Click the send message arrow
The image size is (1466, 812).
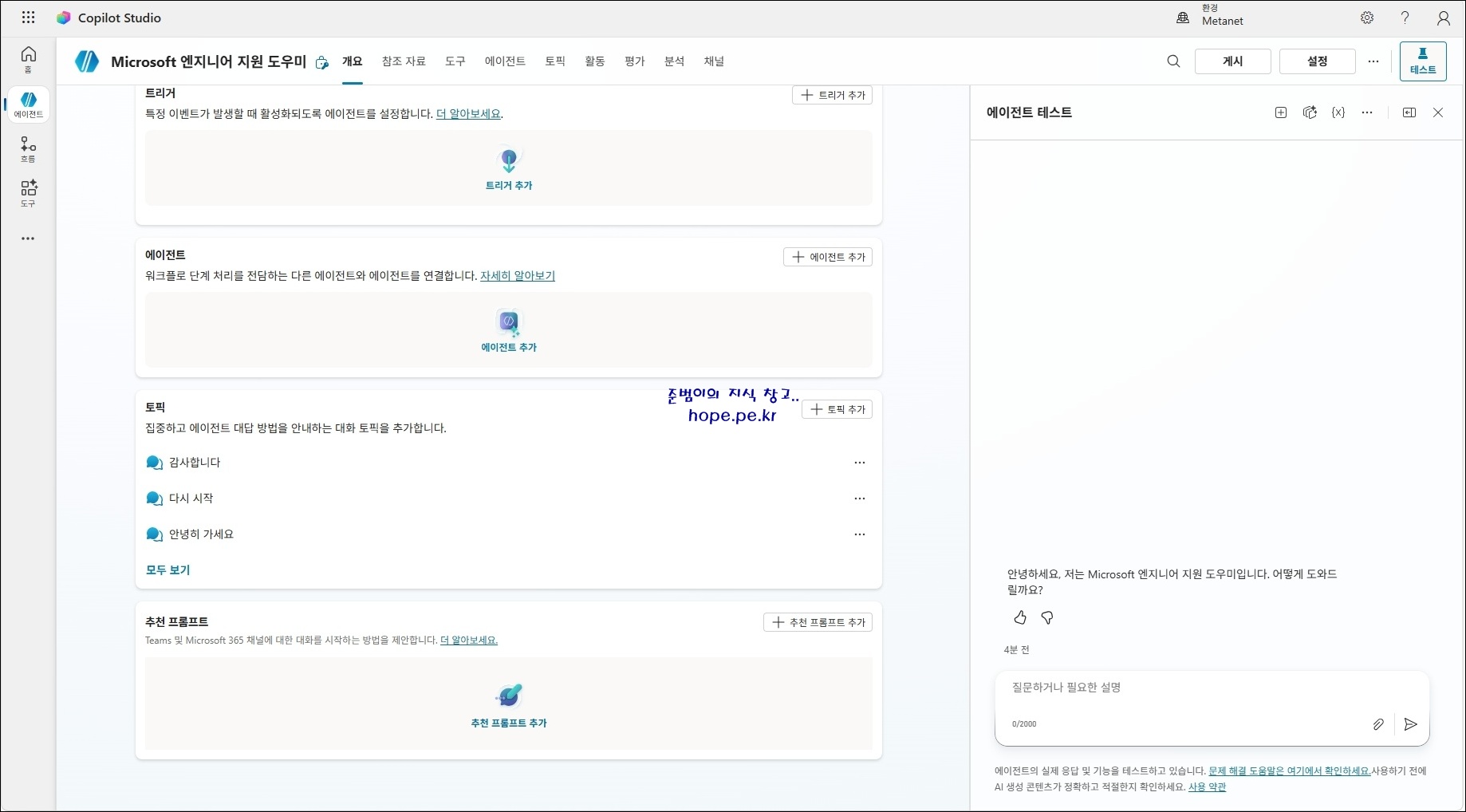coord(1410,724)
